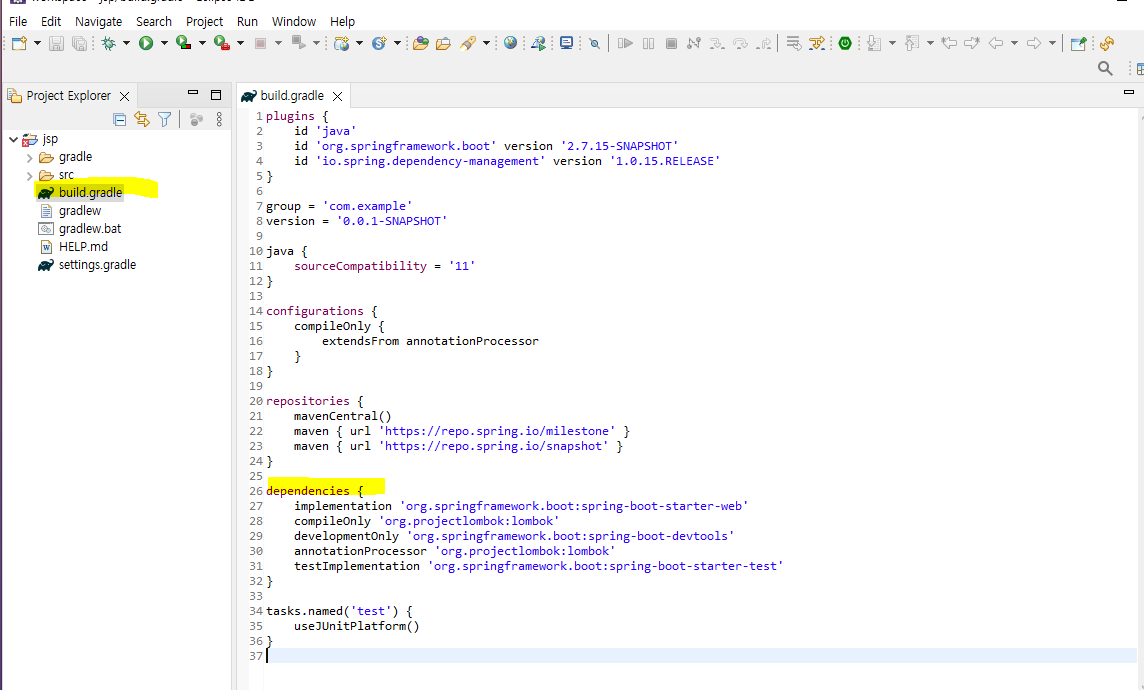The width and height of the screenshot is (1144, 690).
Task: Click 'mavenCentral()' on line 21
Action: point(343,416)
